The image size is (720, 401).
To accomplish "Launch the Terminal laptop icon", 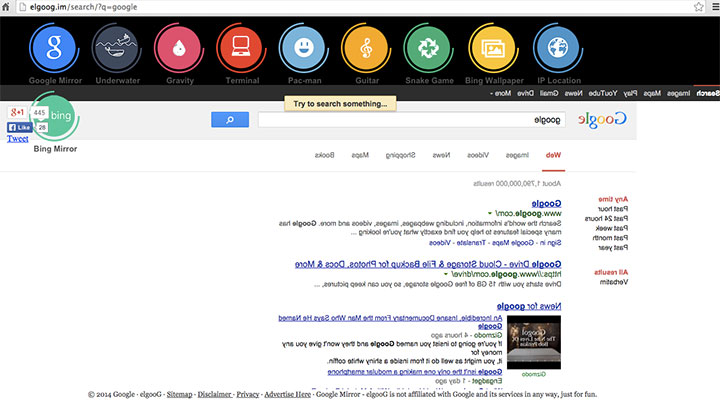I will (241, 48).
